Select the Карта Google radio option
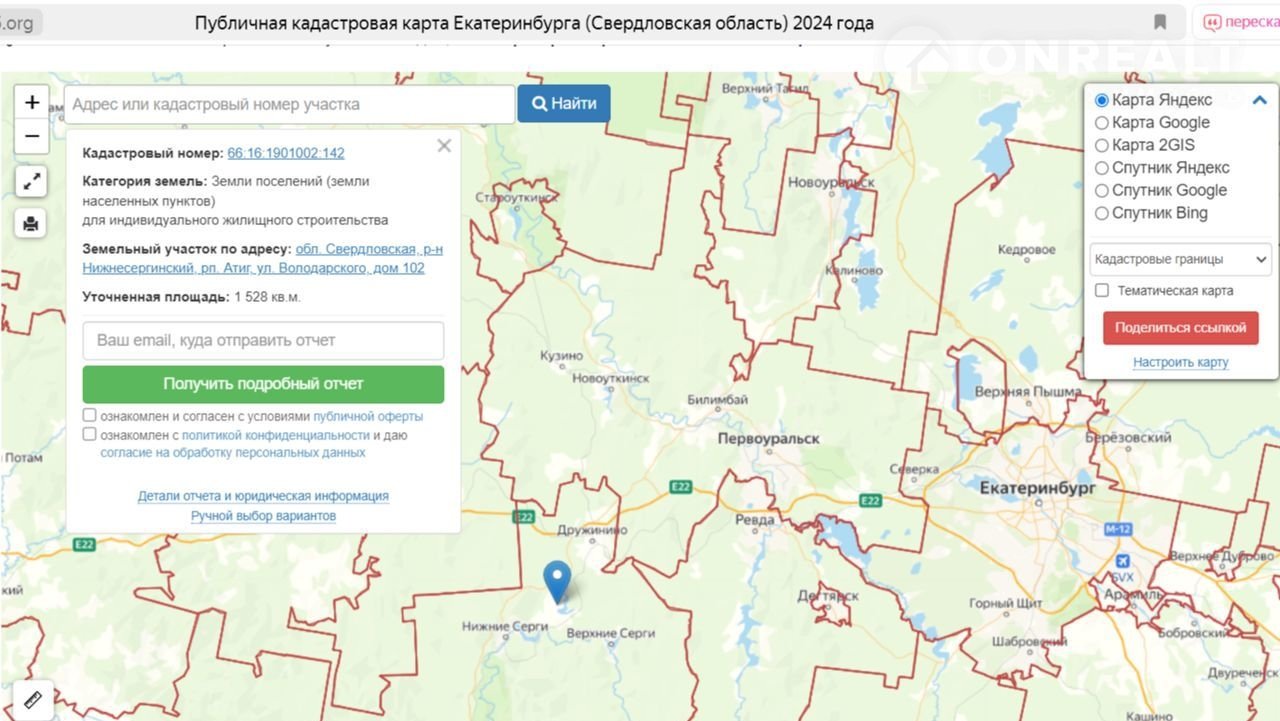 coord(1102,123)
